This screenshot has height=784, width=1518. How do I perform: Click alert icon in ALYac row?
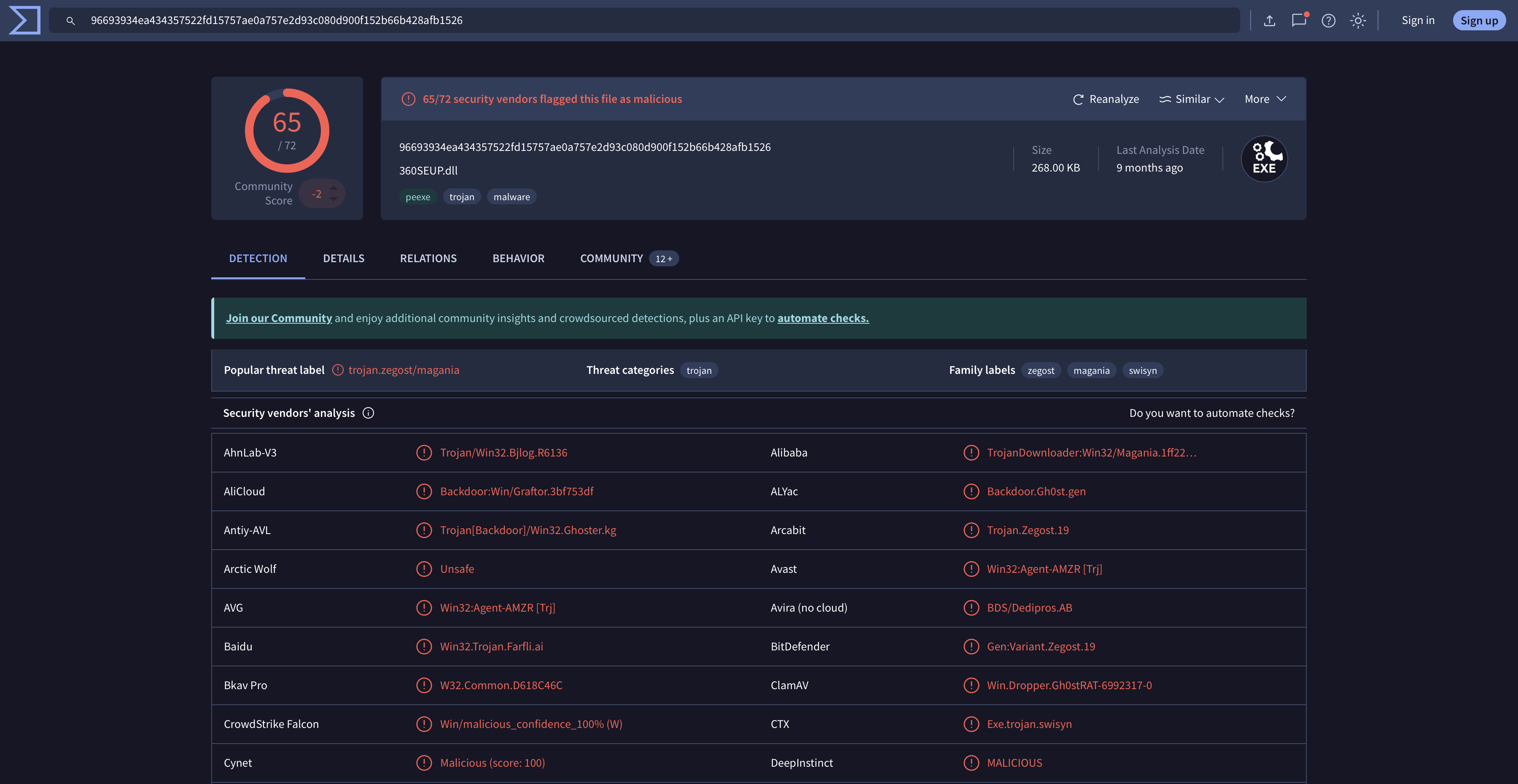click(x=971, y=491)
